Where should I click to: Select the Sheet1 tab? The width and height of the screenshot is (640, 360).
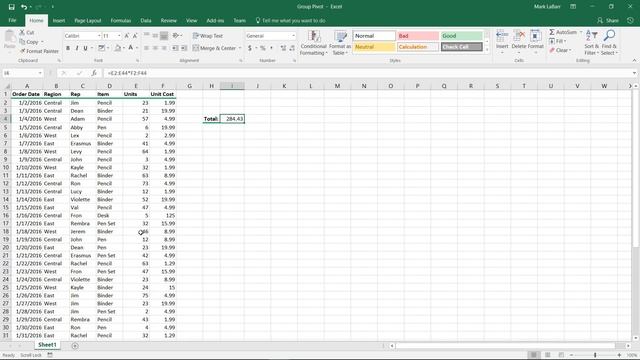[47, 345]
